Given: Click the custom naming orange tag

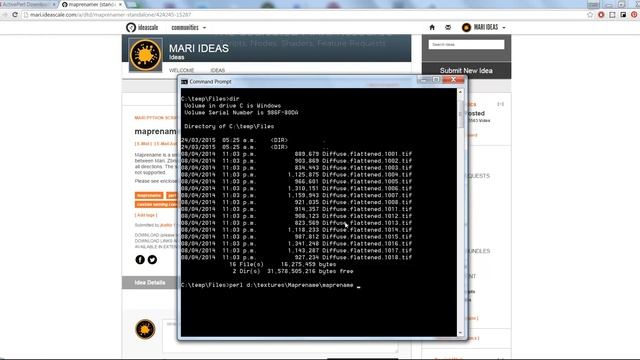Looking at the screenshot, I should [x=156, y=204].
